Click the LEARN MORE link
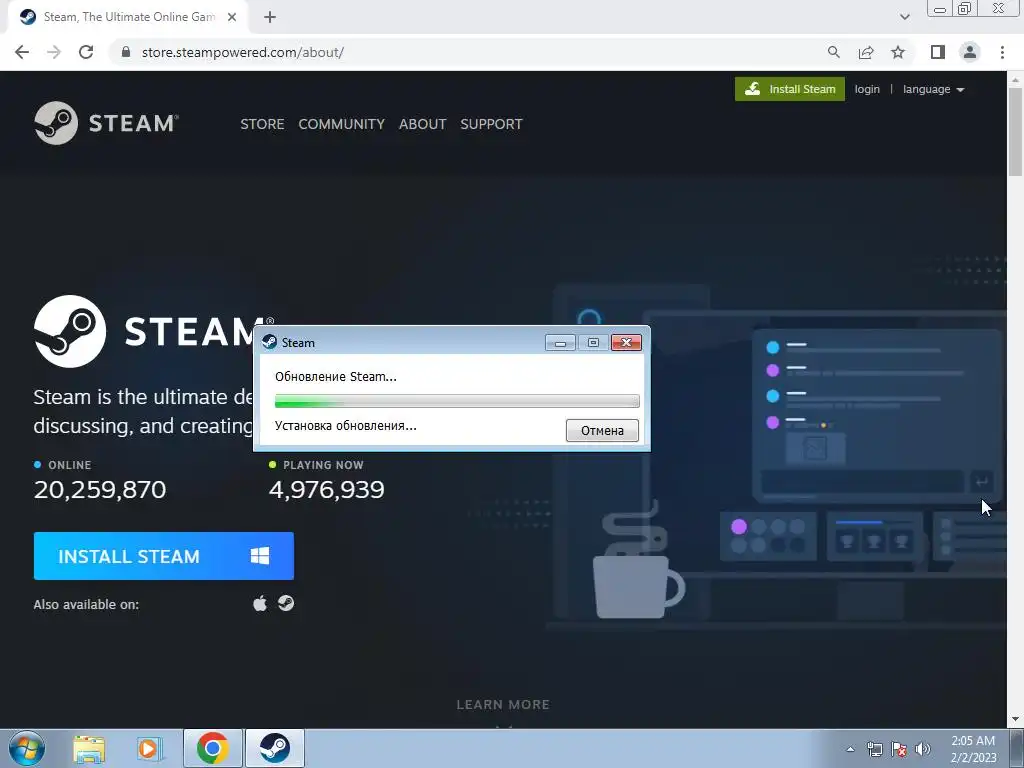The height and width of the screenshot is (768, 1024). coord(503,705)
